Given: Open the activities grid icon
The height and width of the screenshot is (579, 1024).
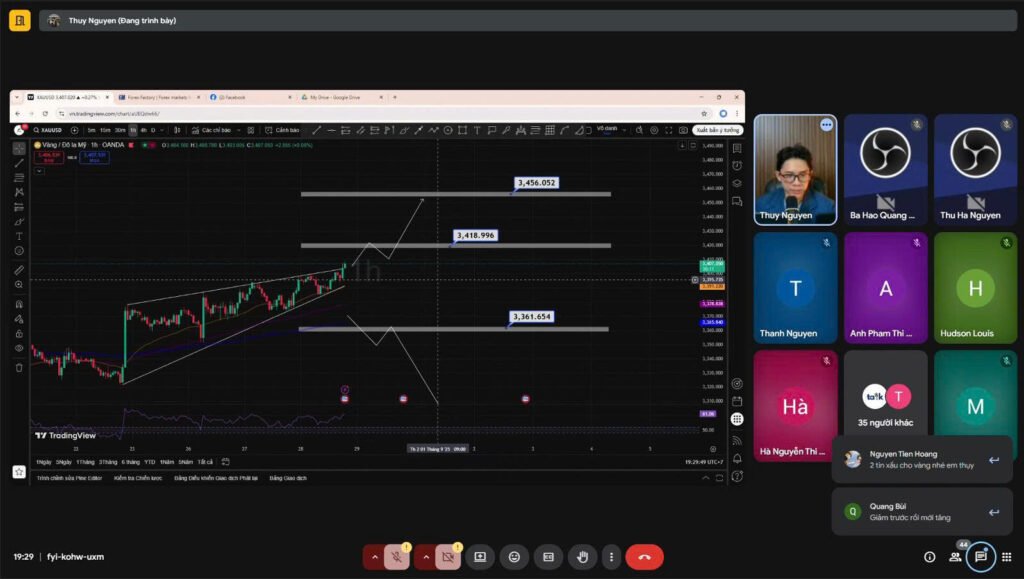Looking at the screenshot, I should tap(1006, 557).
